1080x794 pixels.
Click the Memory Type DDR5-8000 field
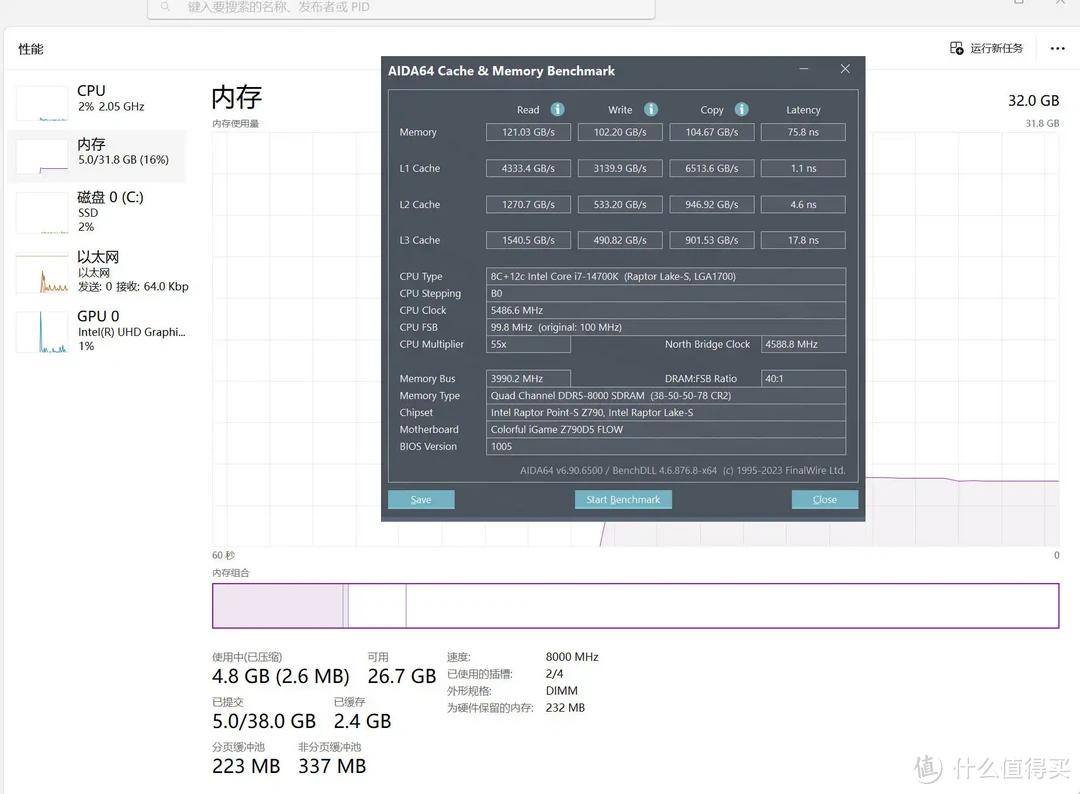pyautogui.click(x=665, y=396)
